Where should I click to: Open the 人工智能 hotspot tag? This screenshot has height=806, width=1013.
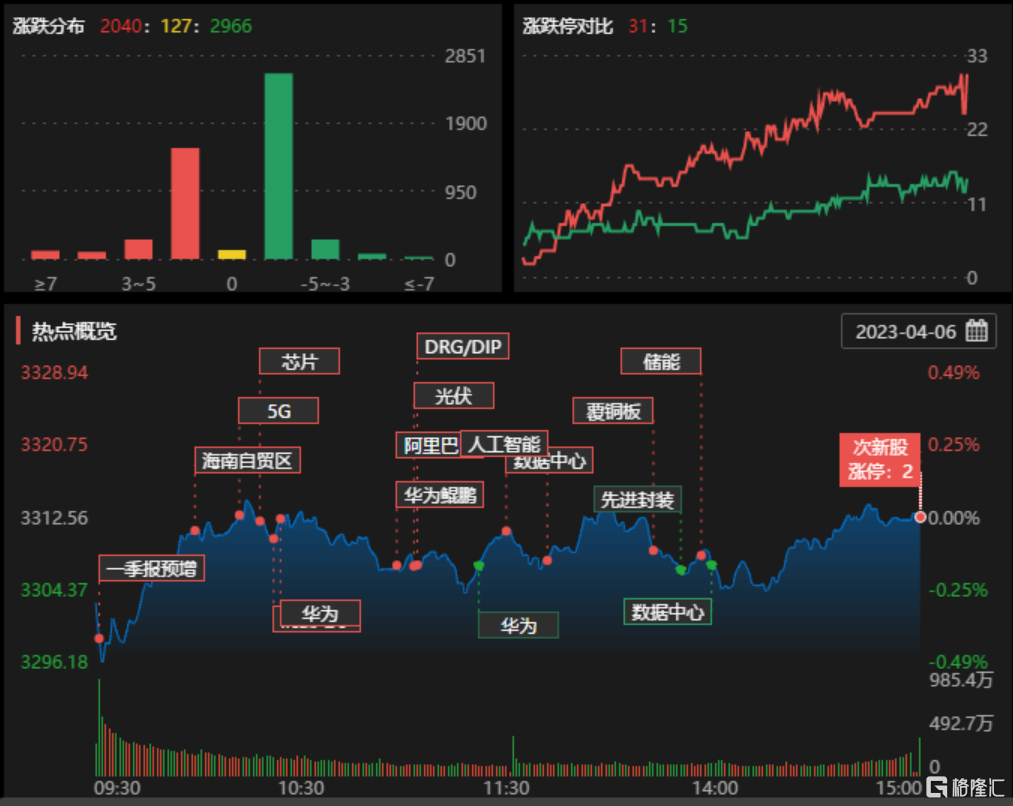point(504,444)
